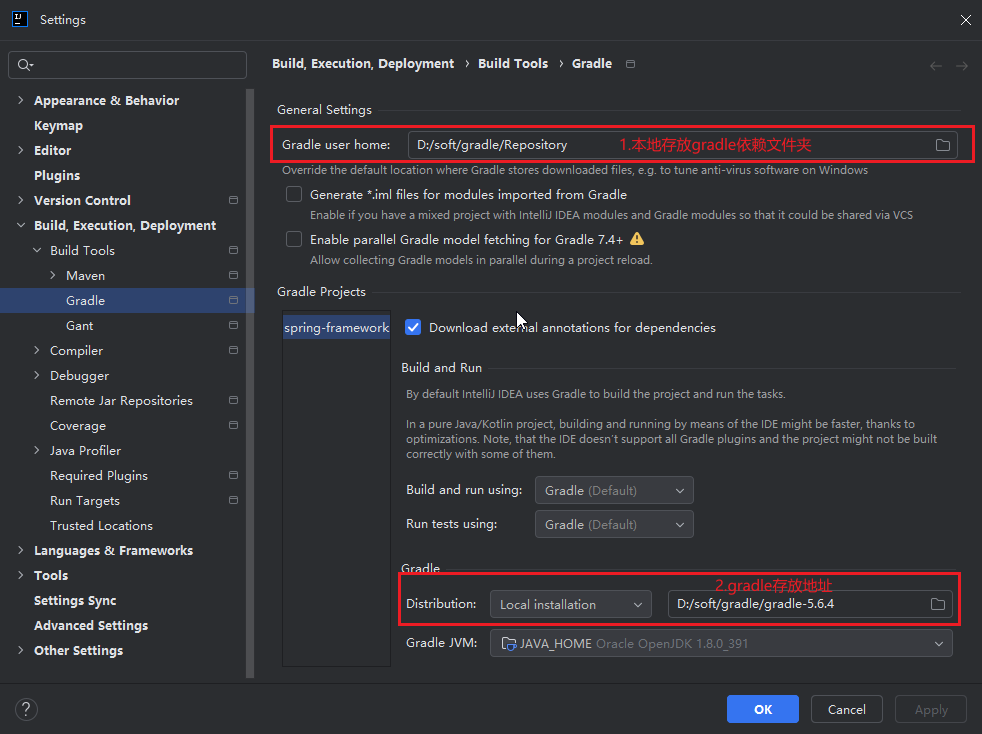Collapse the Build Tools node
Screen dimensions: 982x734
point(37,251)
